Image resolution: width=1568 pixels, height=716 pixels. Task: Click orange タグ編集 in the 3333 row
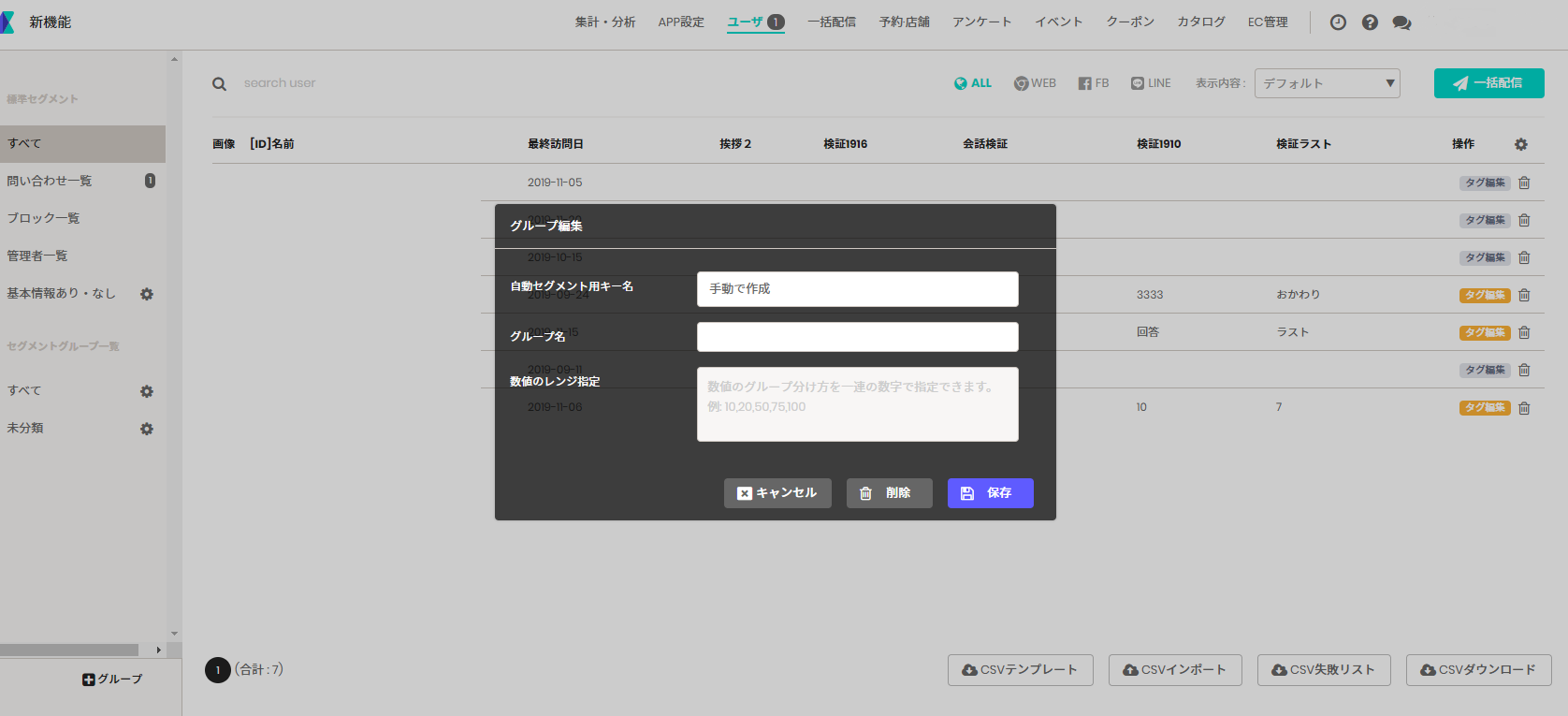tap(1486, 295)
